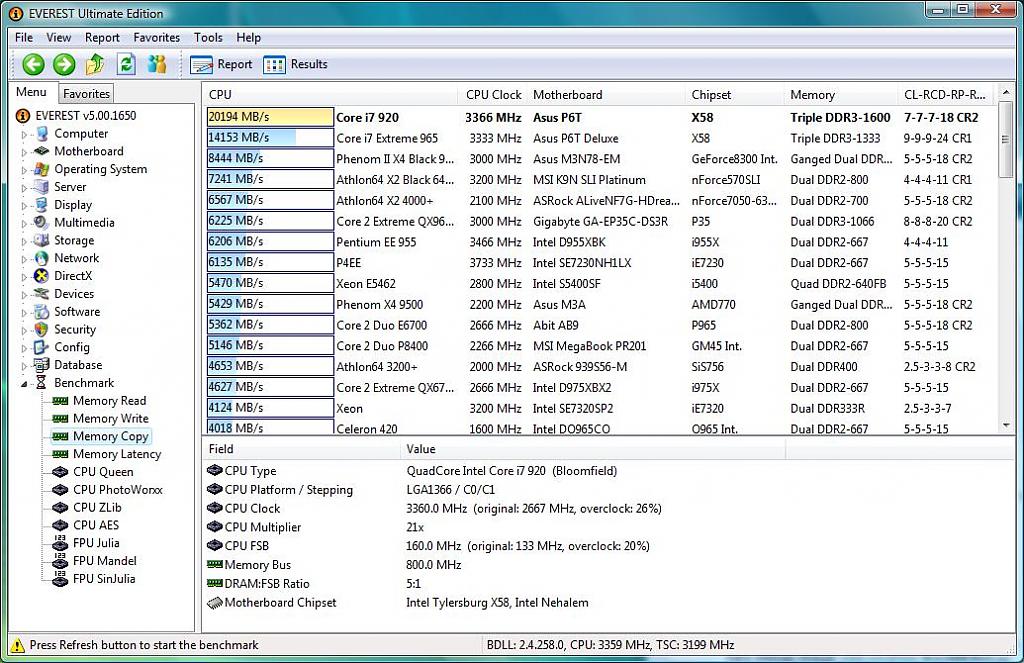Click the Network tree icon
The width and height of the screenshot is (1024, 663).
42,258
